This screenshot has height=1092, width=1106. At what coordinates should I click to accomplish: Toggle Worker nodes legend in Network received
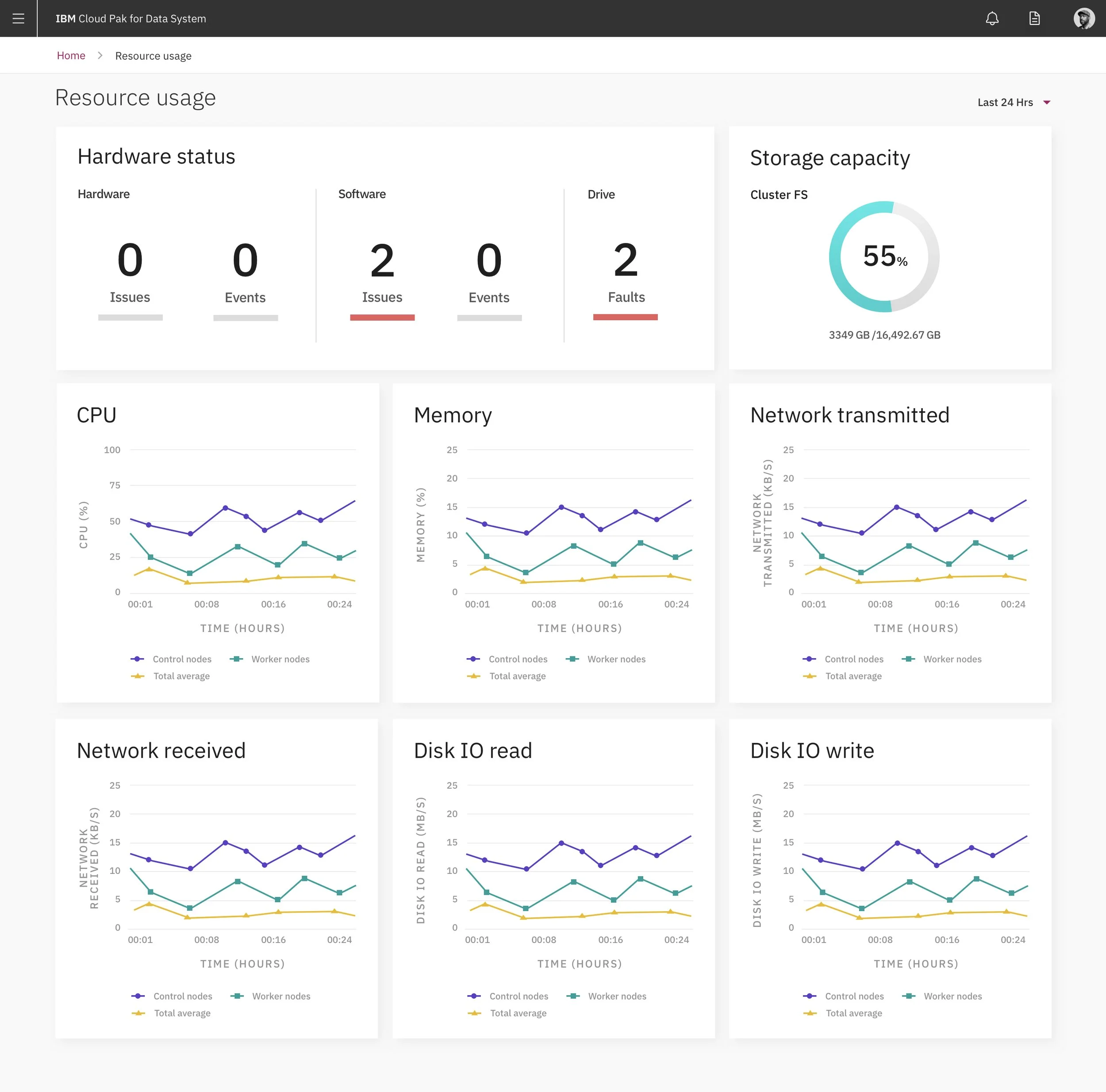[280, 996]
